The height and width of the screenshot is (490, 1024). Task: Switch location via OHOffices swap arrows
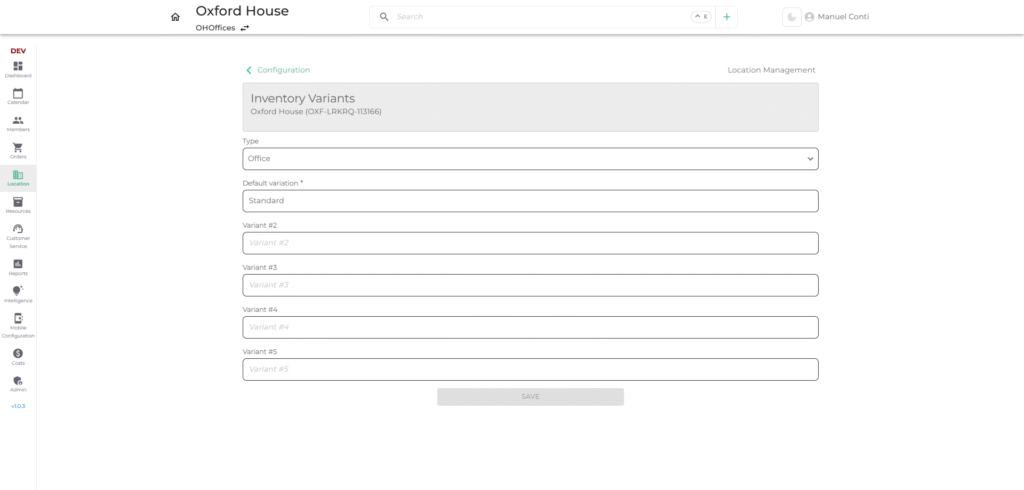tap(245, 29)
